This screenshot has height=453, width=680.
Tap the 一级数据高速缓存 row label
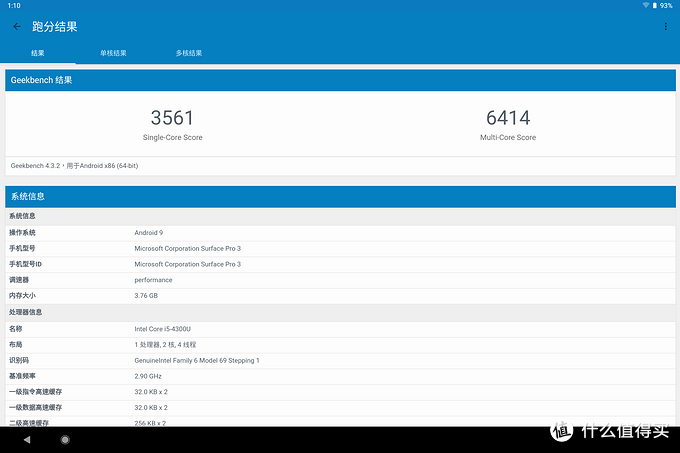[x=35, y=407]
